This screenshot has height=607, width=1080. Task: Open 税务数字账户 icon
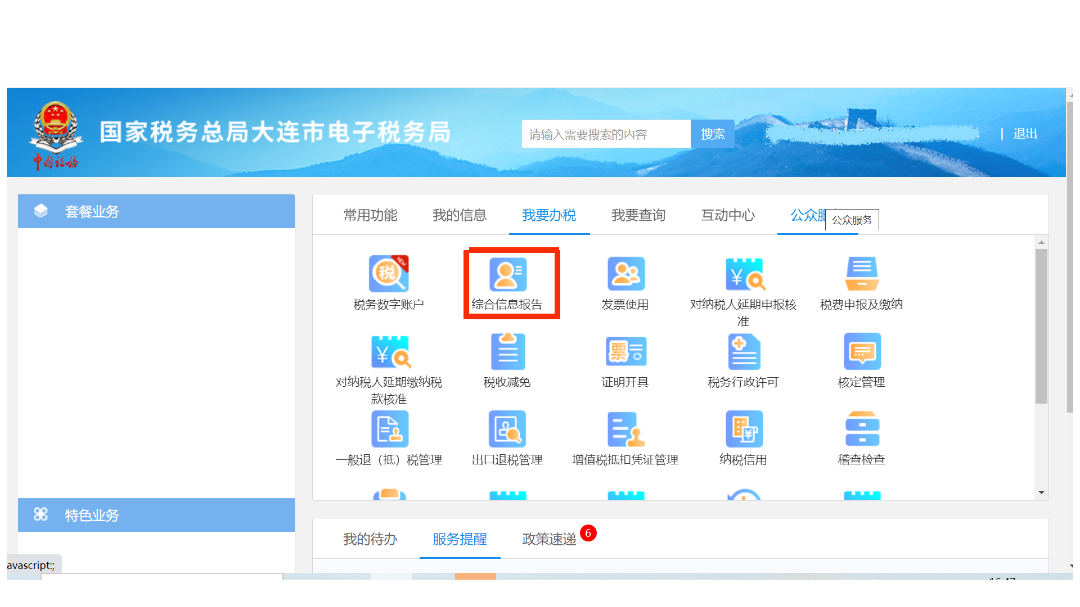tap(389, 274)
